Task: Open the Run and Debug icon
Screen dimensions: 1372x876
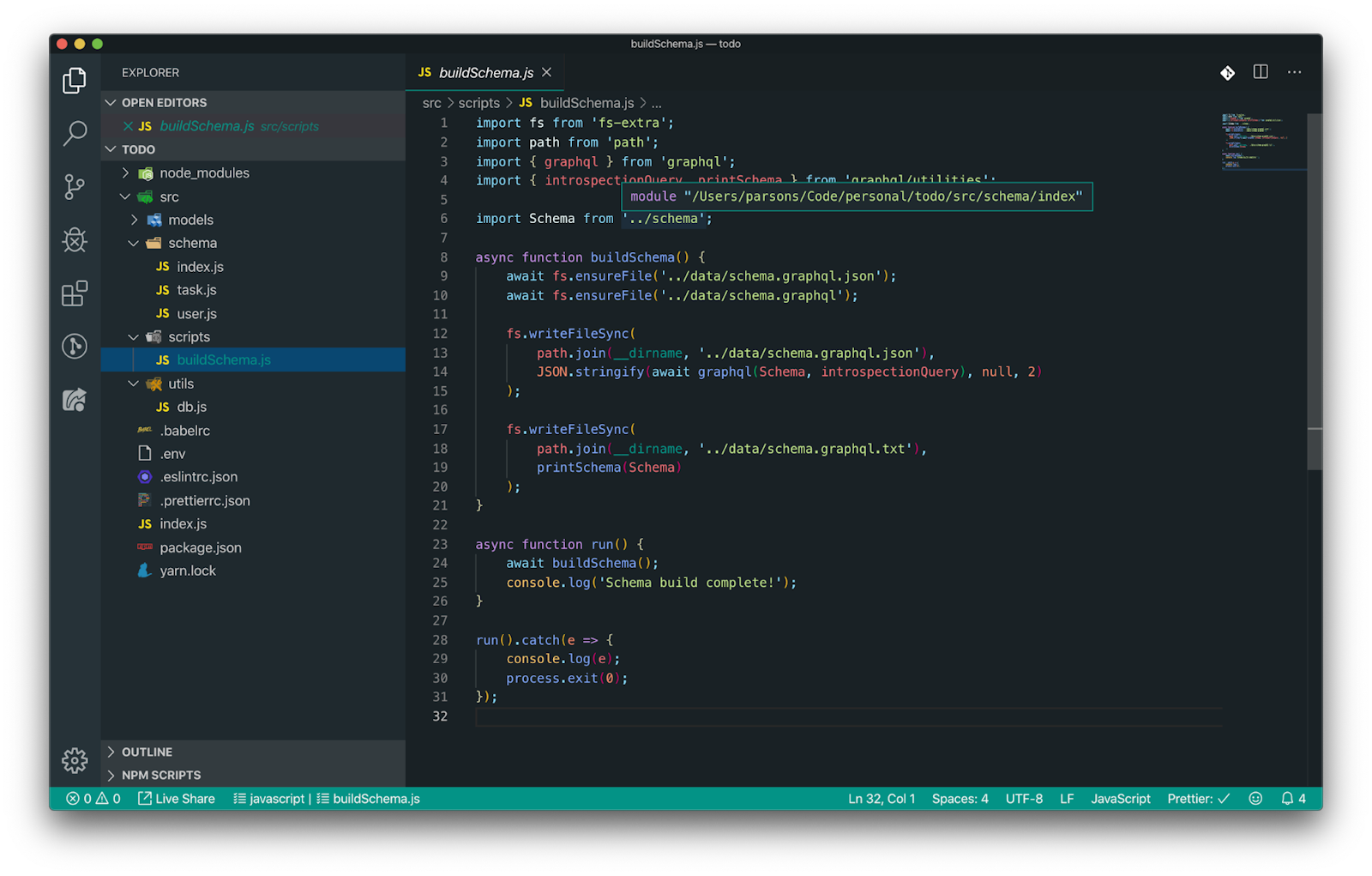Action: (75, 241)
